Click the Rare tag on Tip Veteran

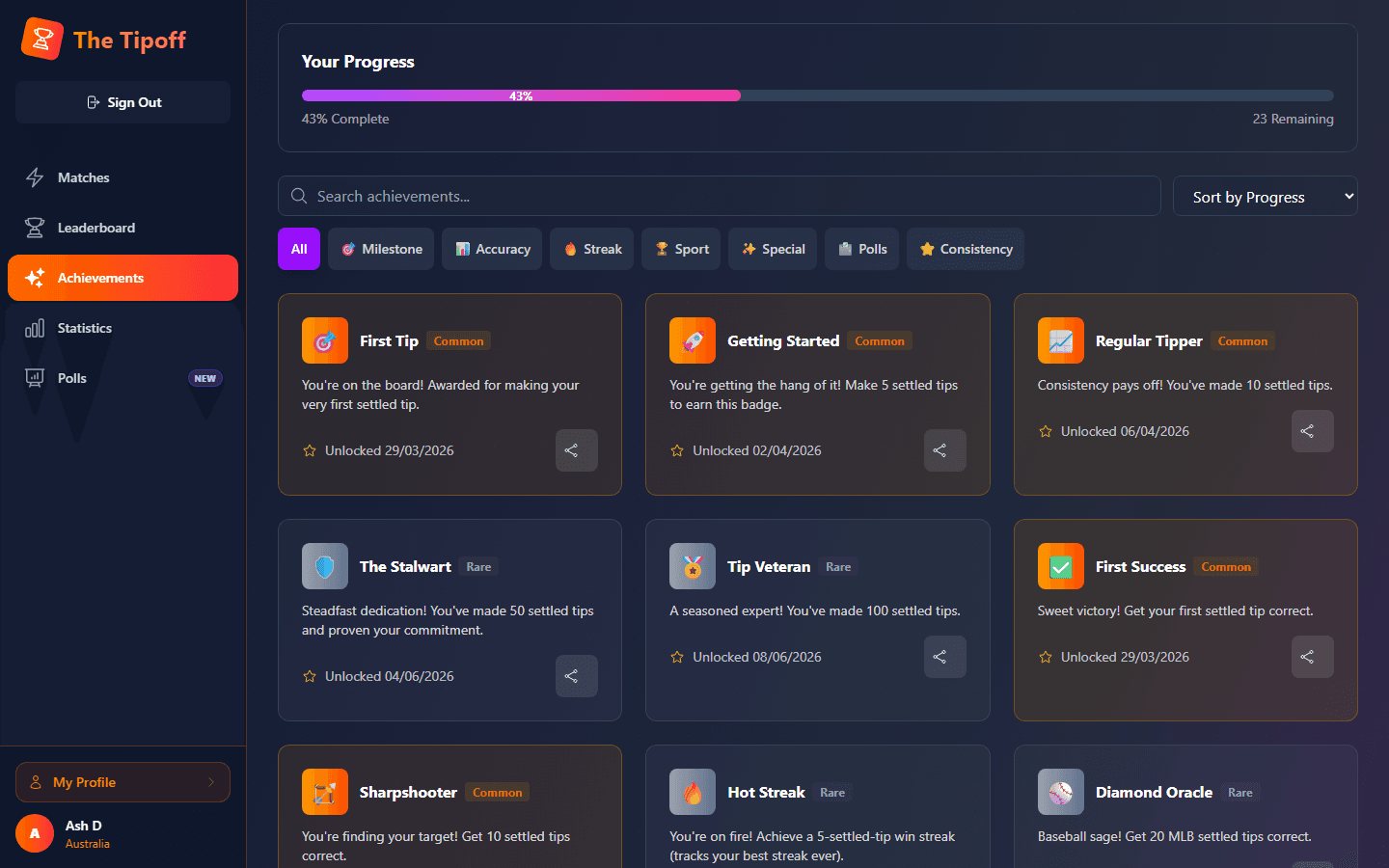pyautogui.click(x=838, y=567)
